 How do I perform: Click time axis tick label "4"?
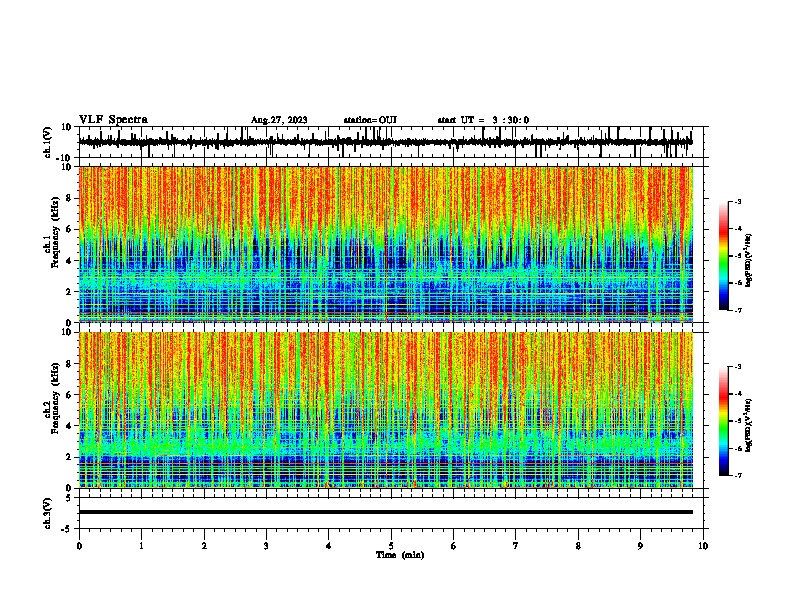(x=329, y=546)
